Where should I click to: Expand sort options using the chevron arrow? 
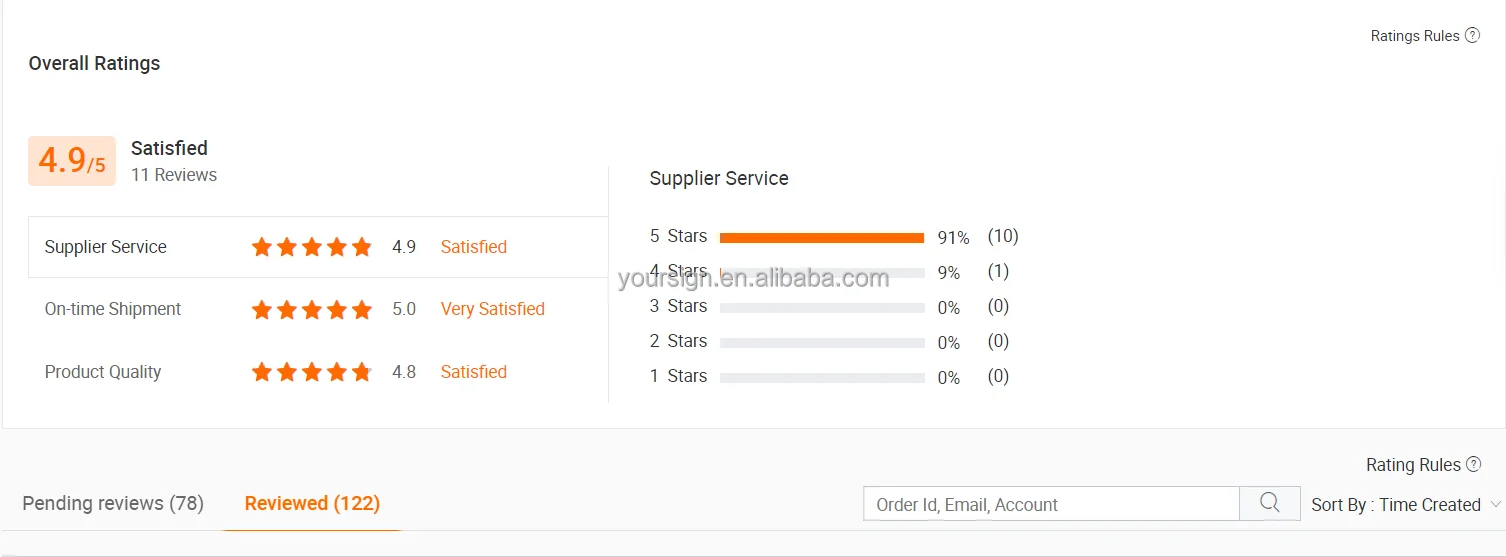click(1495, 505)
